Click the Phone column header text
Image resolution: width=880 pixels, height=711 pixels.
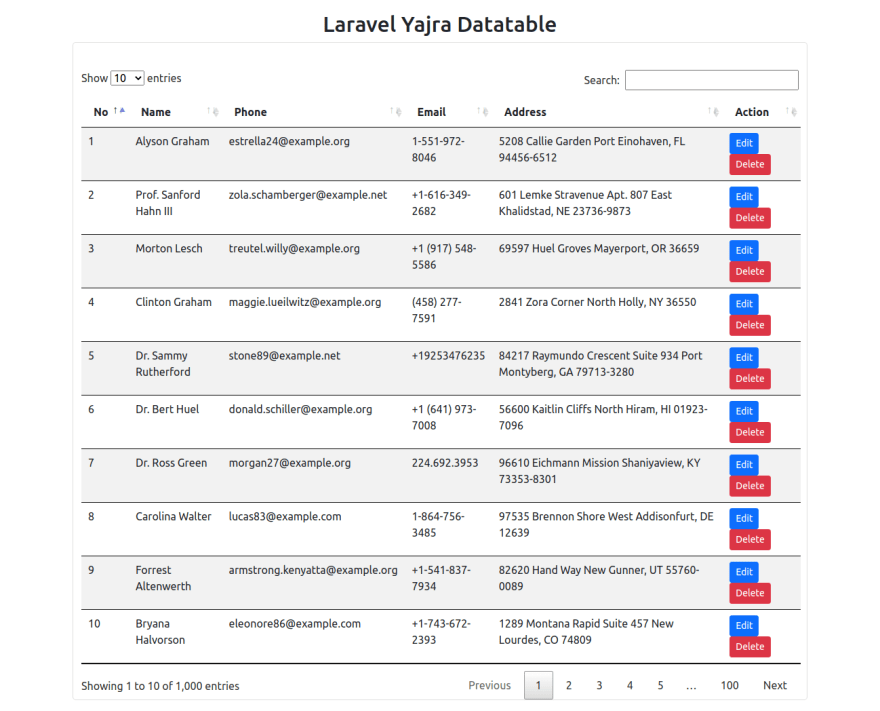(x=250, y=112)
